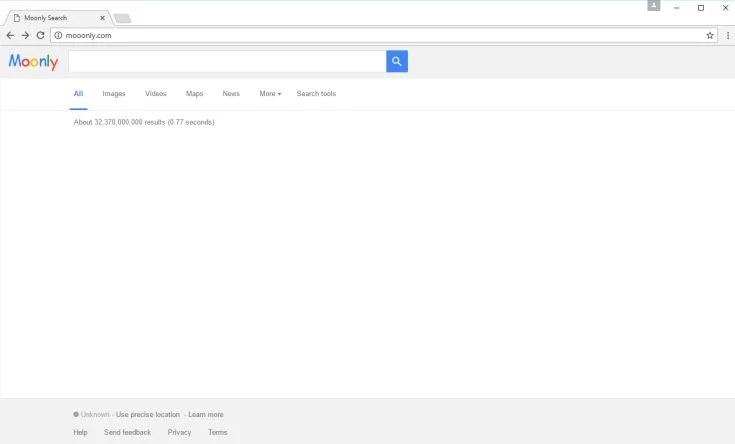Switch to News results

pyautogui.click(x=231, y=94)
